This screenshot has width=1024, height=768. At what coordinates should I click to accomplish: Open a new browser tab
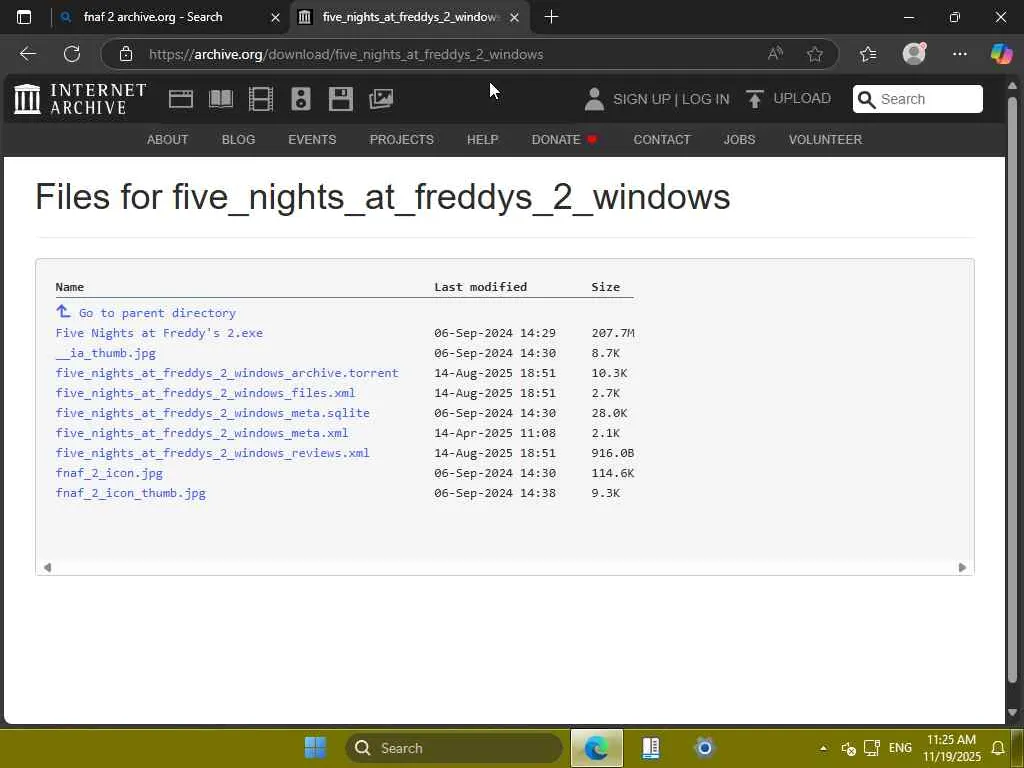551,17
